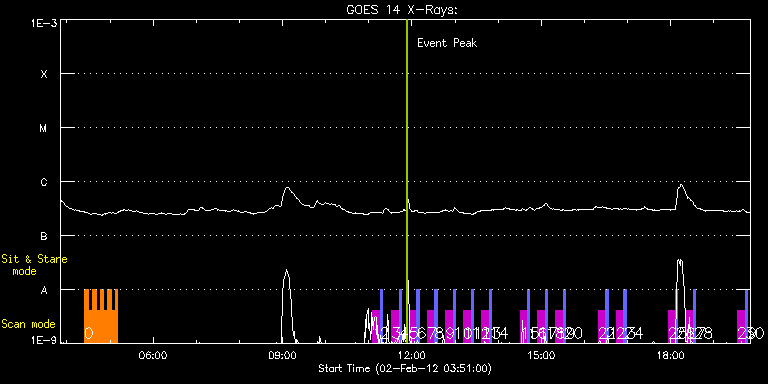Click the green Event Peak vertical line
Viewport: 768px width, 384px height.
point(407,181)
